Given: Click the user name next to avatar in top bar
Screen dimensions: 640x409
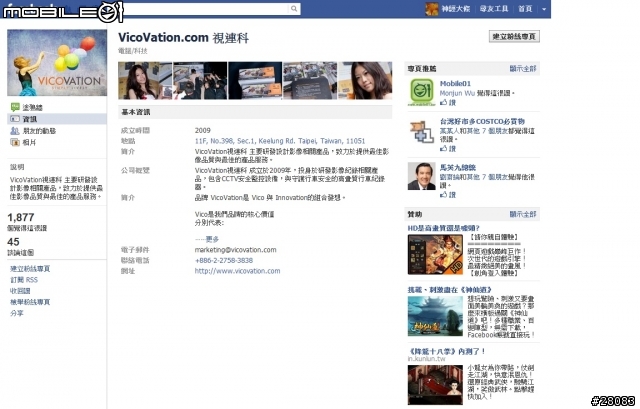Looking at the screenshot, I should coord(456,9).
